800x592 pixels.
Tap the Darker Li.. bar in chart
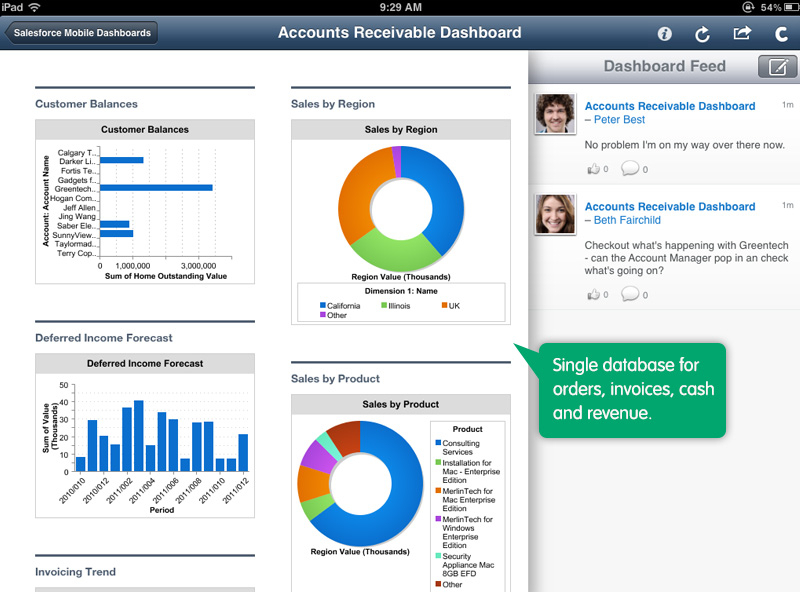[x=121, y=160]
